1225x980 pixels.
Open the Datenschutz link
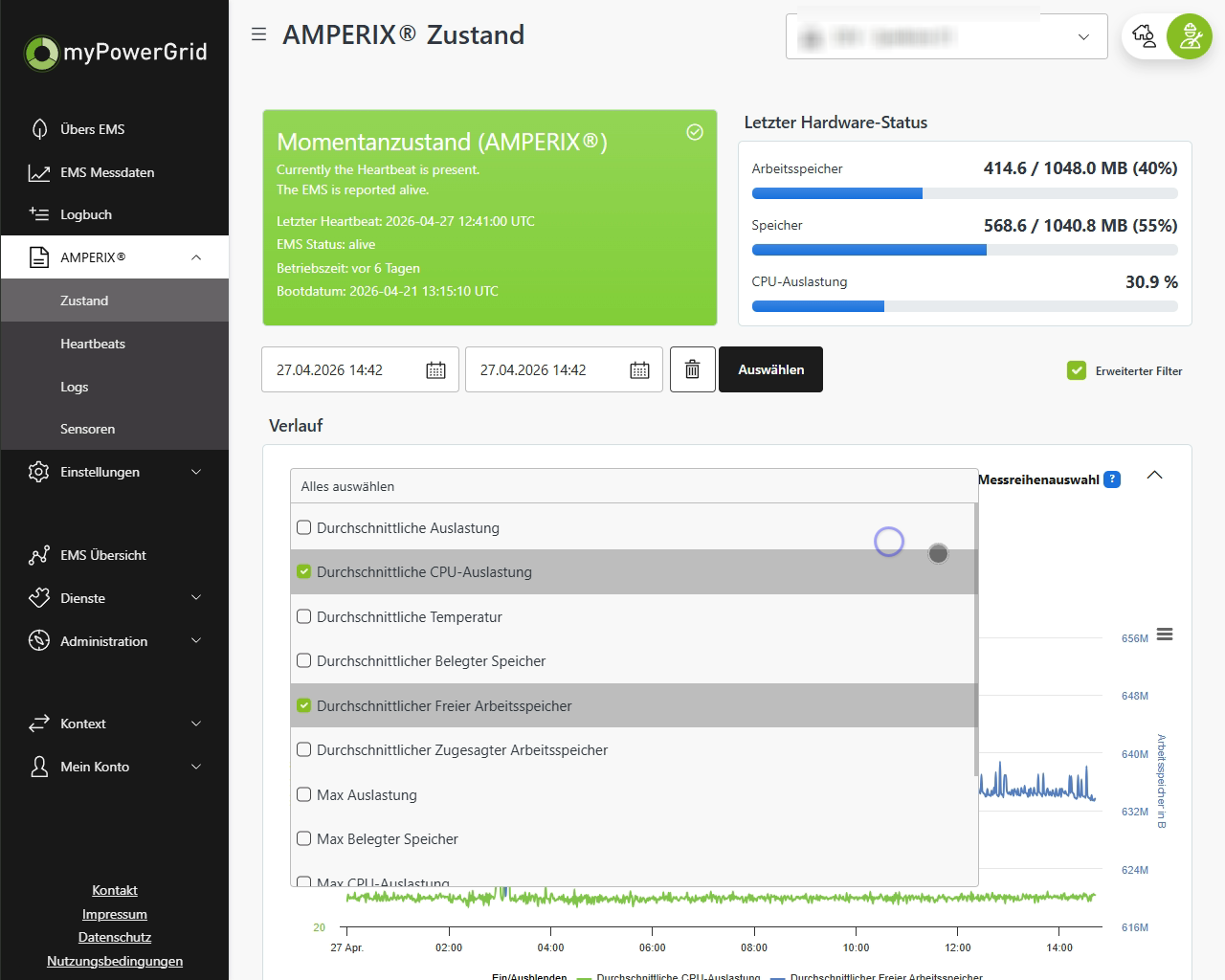[115, 937]
